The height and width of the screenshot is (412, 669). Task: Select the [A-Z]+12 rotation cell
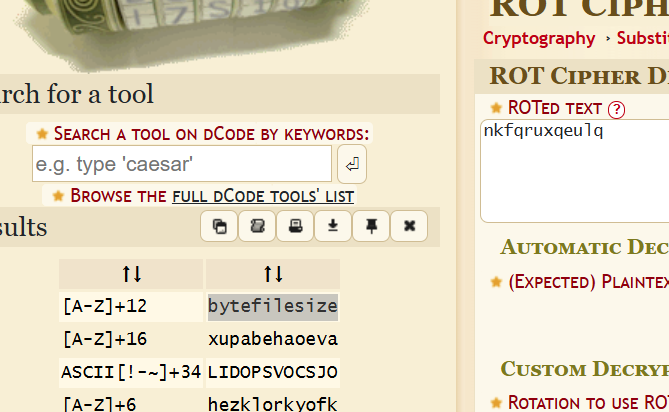[x=131, y=307]
